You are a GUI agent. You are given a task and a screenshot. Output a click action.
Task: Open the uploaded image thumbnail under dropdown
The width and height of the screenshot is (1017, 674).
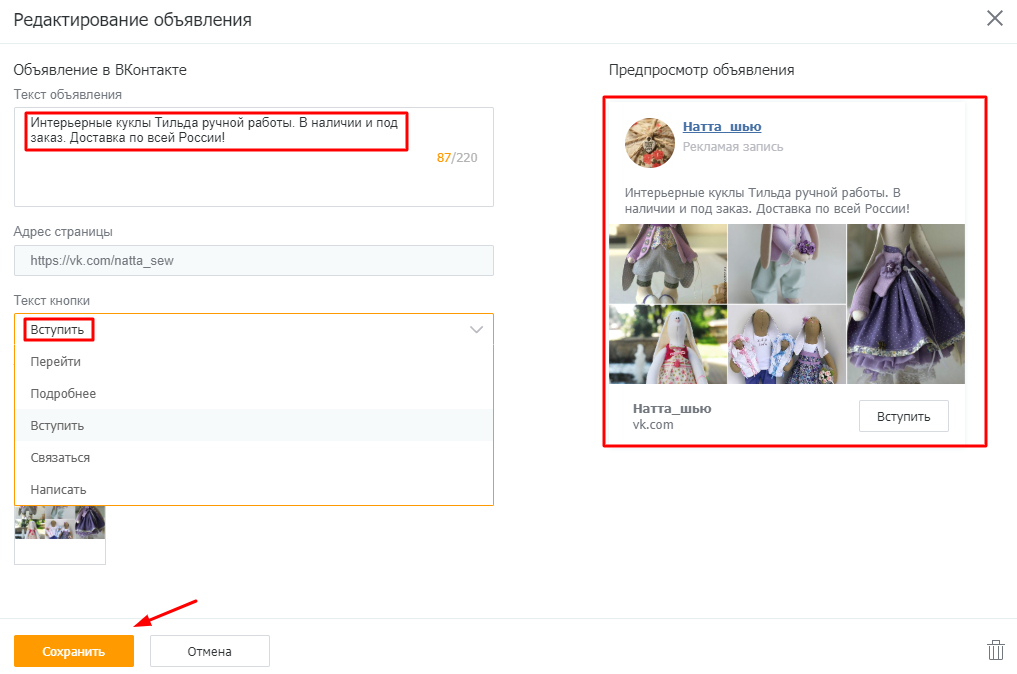60,535
